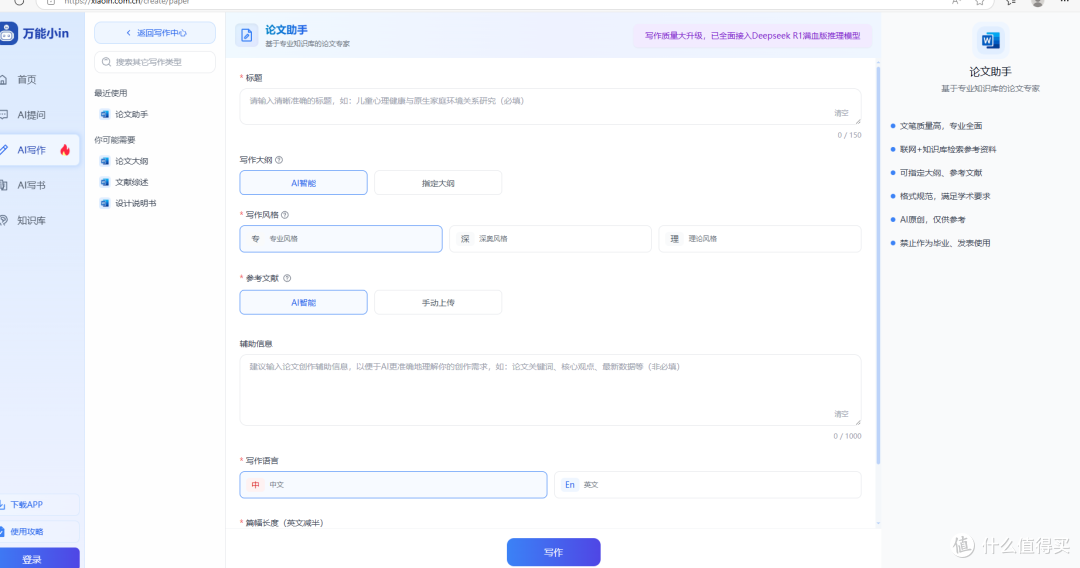This screenshot has height=568, width=1080.
Task: Click the AI写书 book icon
Action: click(x=3, y=185)
